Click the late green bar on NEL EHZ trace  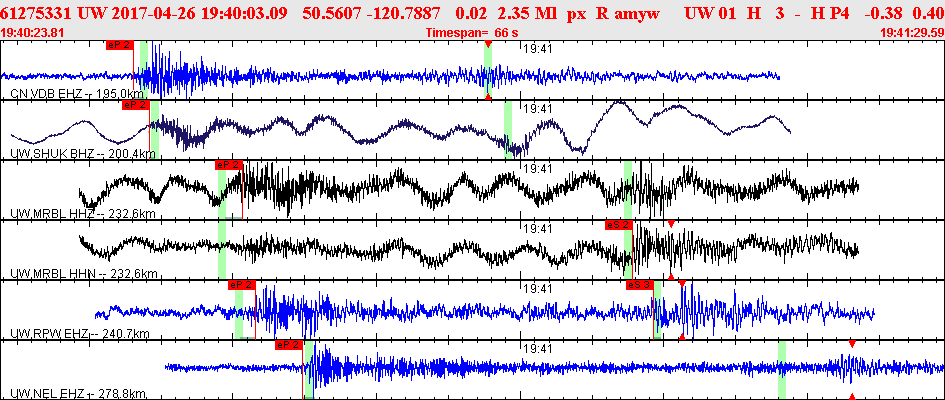coord(782,369)
